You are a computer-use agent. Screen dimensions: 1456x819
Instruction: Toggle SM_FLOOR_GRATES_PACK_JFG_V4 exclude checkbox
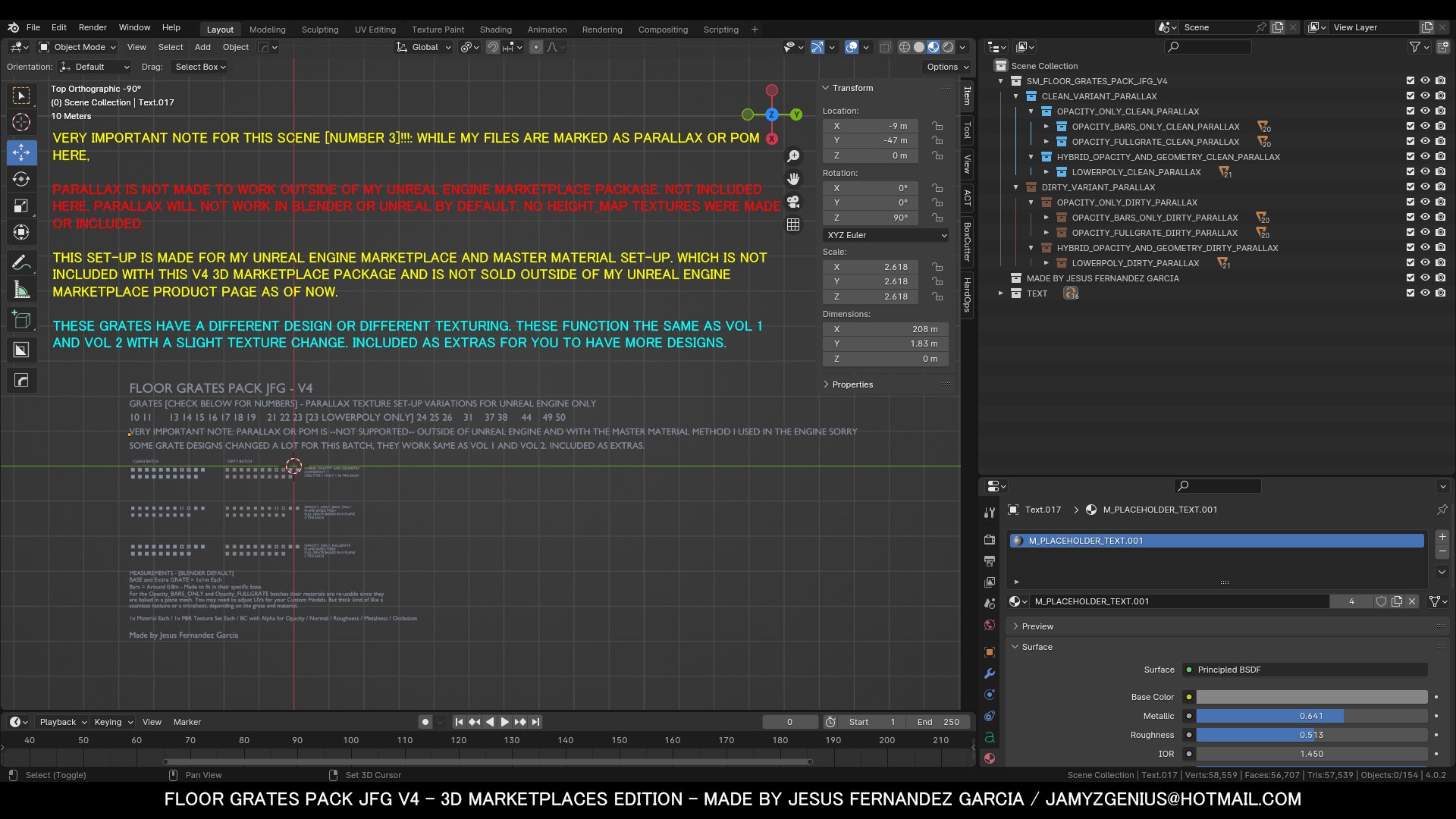tap(1410, 80)
